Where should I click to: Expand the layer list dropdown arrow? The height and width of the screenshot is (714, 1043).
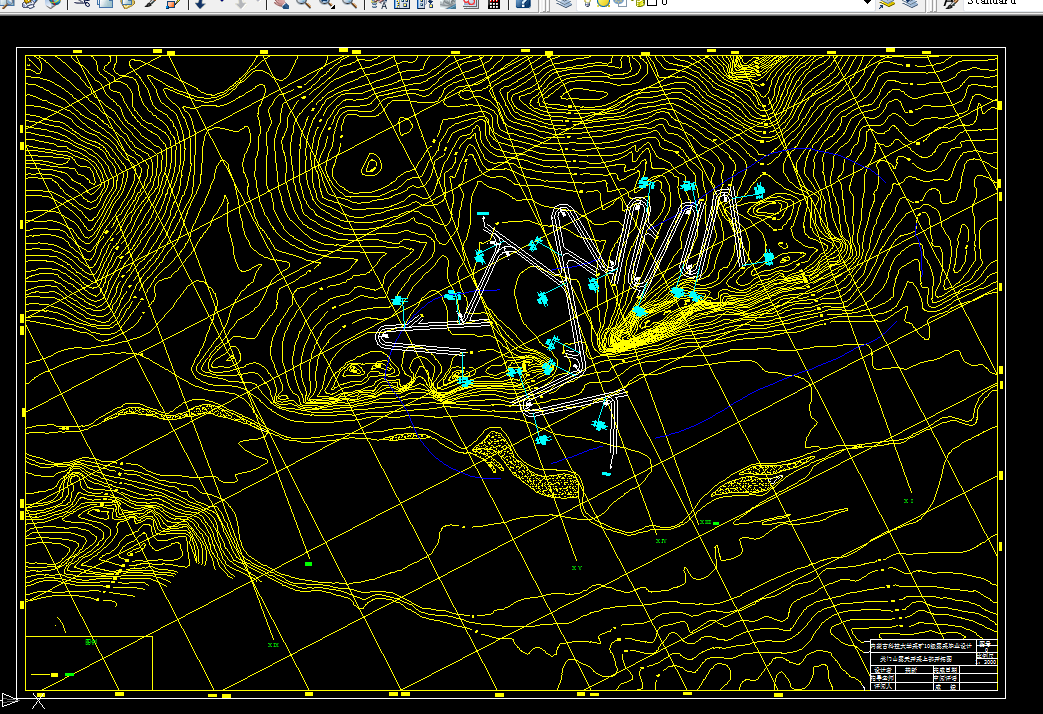coord(866,3)
